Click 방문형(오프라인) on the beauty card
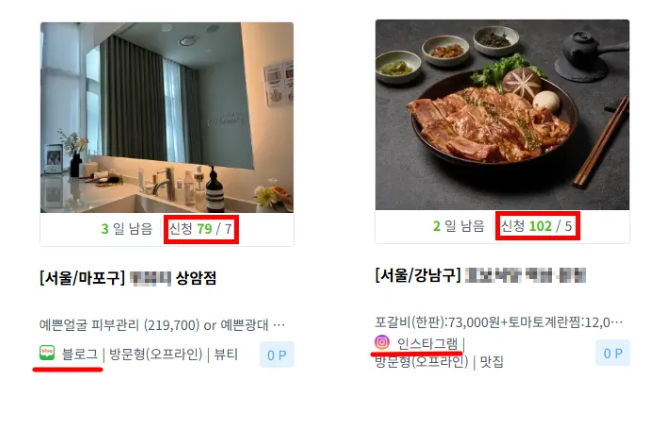659x421 pixels. click(156, 354)
